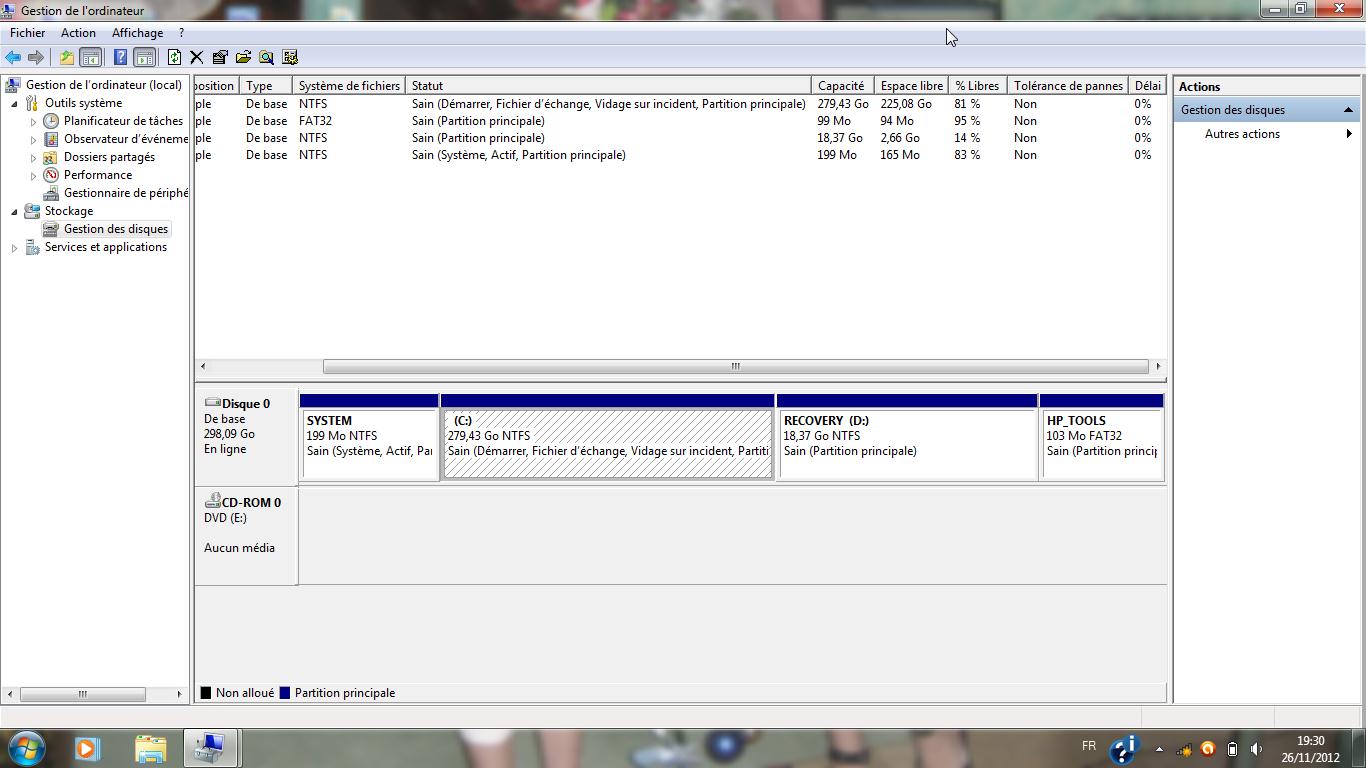Collapse the Outils système tree node

pos(14,103)
